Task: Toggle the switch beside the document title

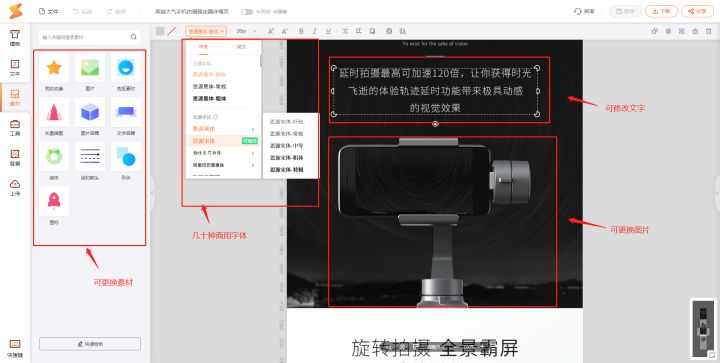Action: tap(247, 11)
